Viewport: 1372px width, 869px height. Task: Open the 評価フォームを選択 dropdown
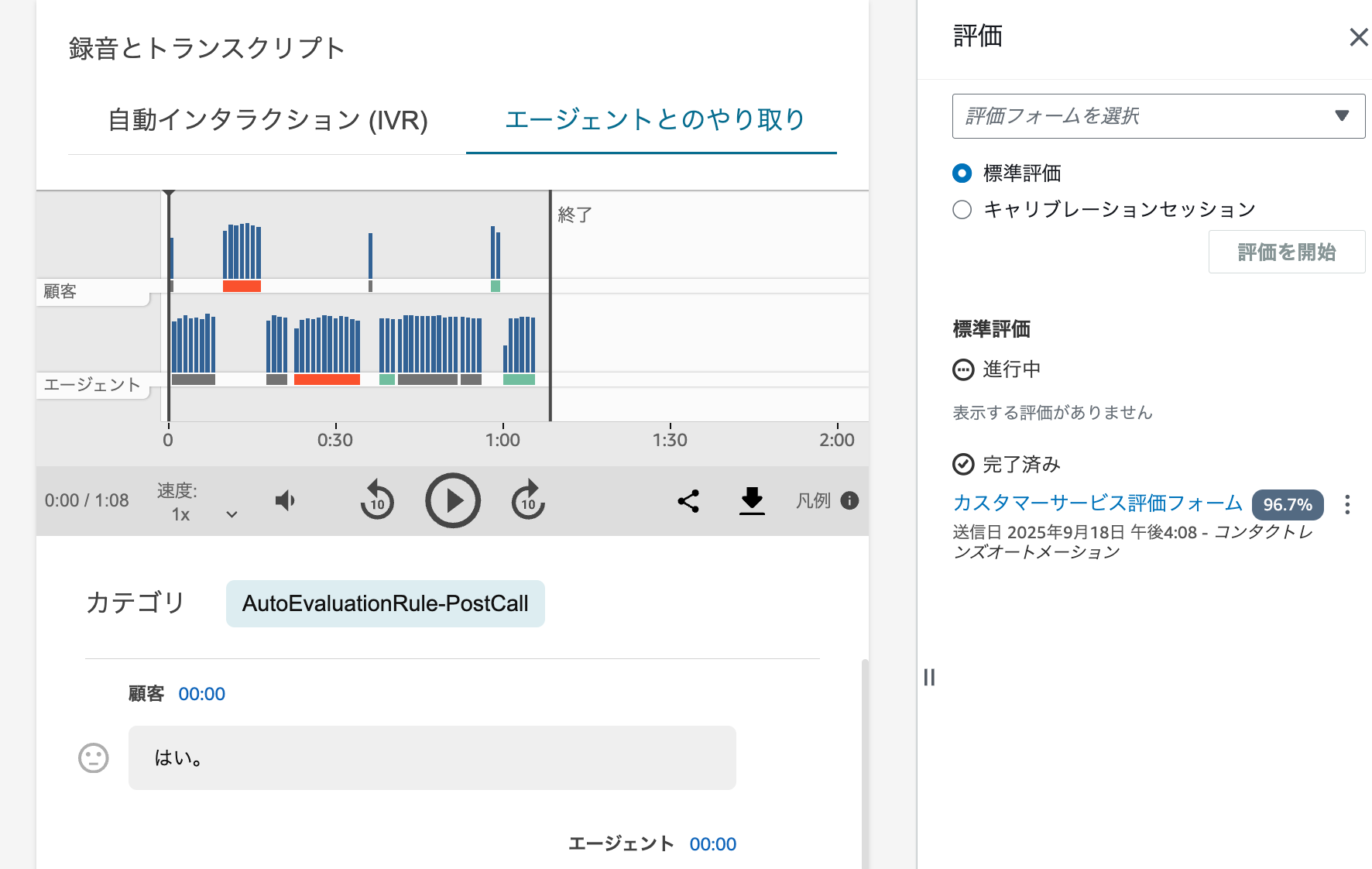(1158, 116)
